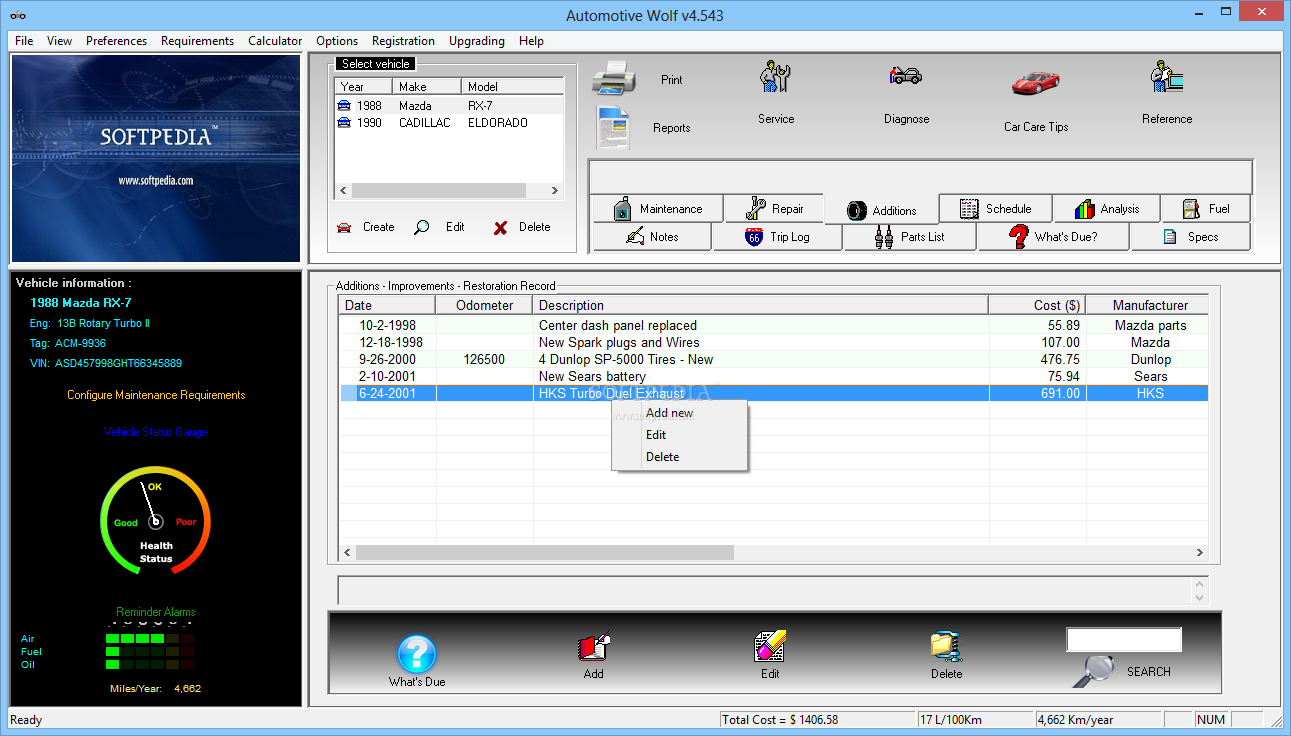Image resolution: width=1291 pixels, height=736 pixels.
Task: Click the Edit vehicle magnifier icon
Action: coord(422,227)
